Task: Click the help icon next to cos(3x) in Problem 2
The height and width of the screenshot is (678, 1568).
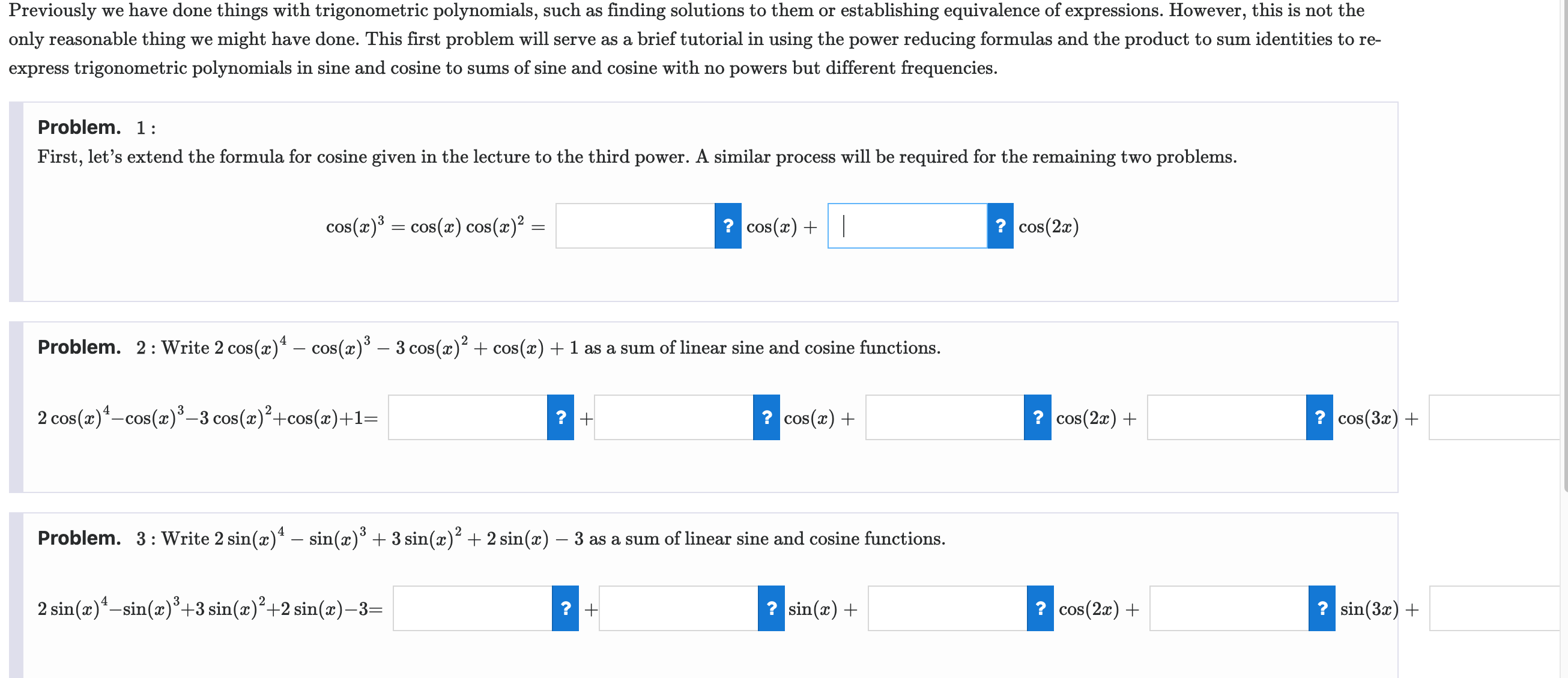Action: [1318, 417]
